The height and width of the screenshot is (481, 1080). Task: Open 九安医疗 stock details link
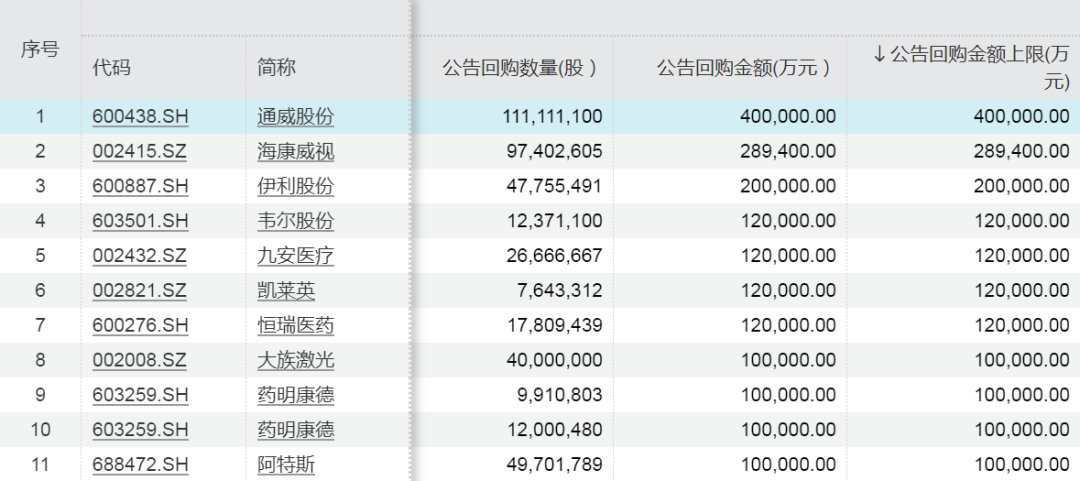pyautogui.click(x=295, y=256)
